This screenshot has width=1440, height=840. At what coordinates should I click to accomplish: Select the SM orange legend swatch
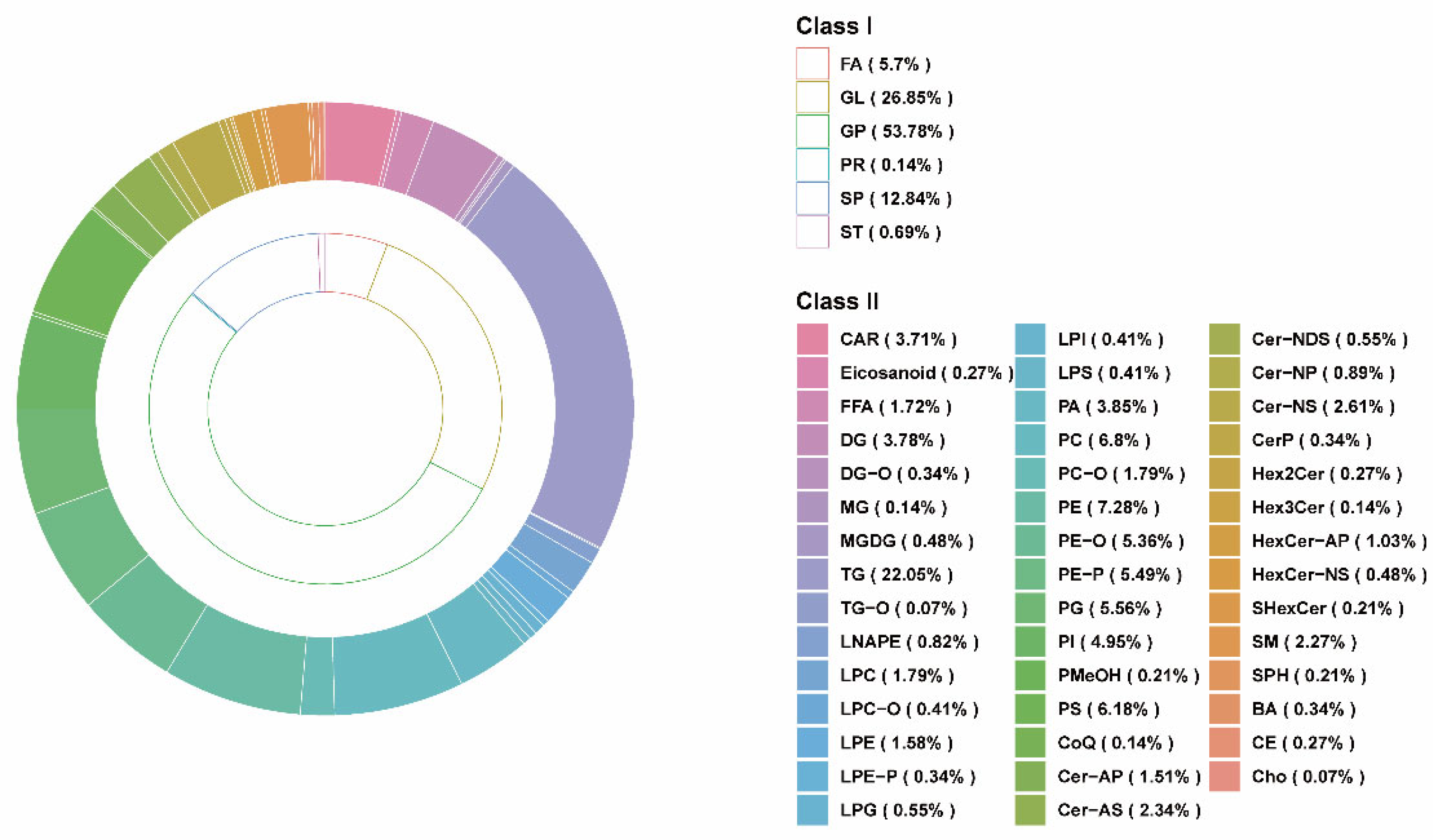(1224, 642)
